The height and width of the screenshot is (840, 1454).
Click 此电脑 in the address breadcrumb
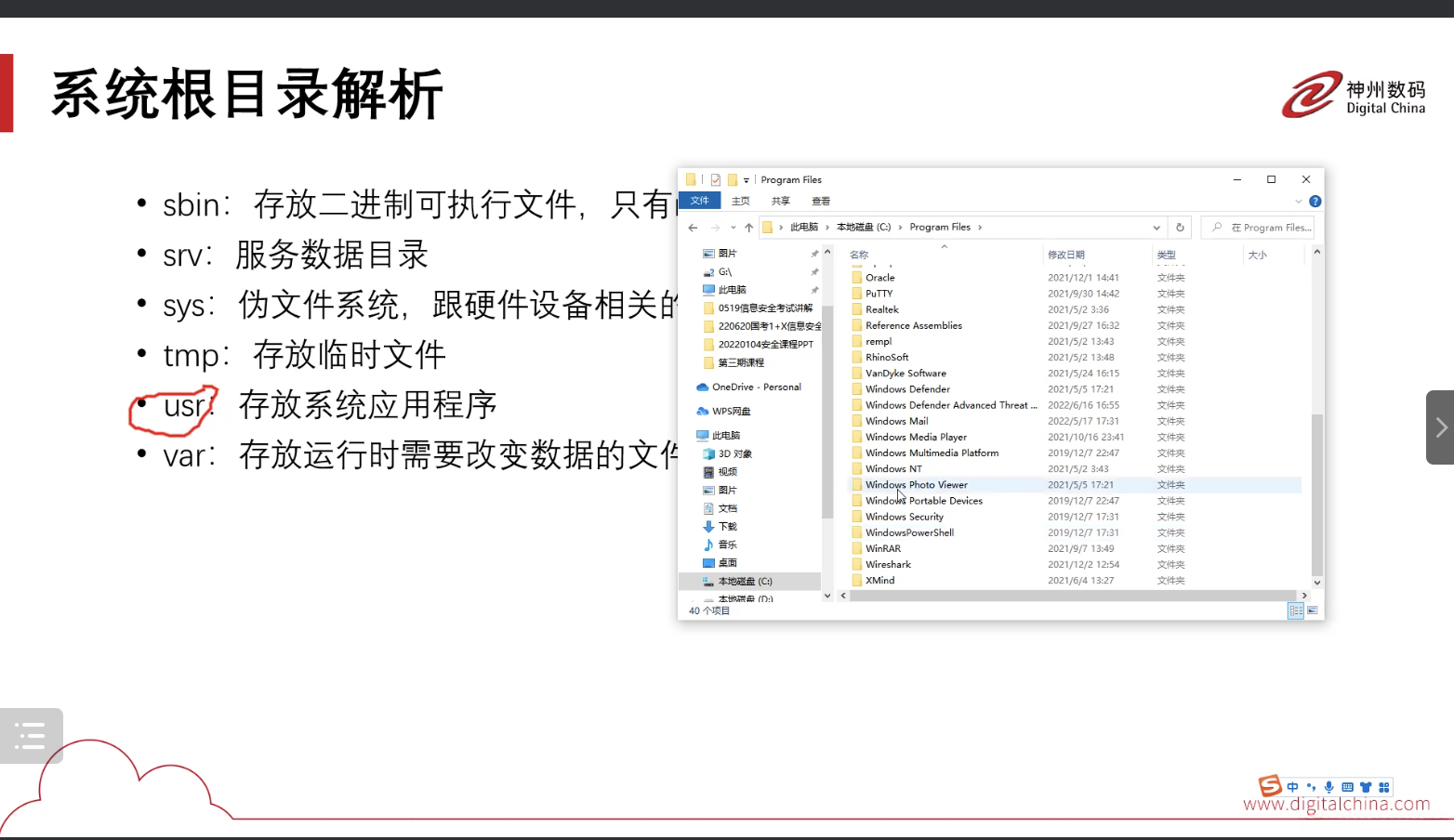[804, 228]
